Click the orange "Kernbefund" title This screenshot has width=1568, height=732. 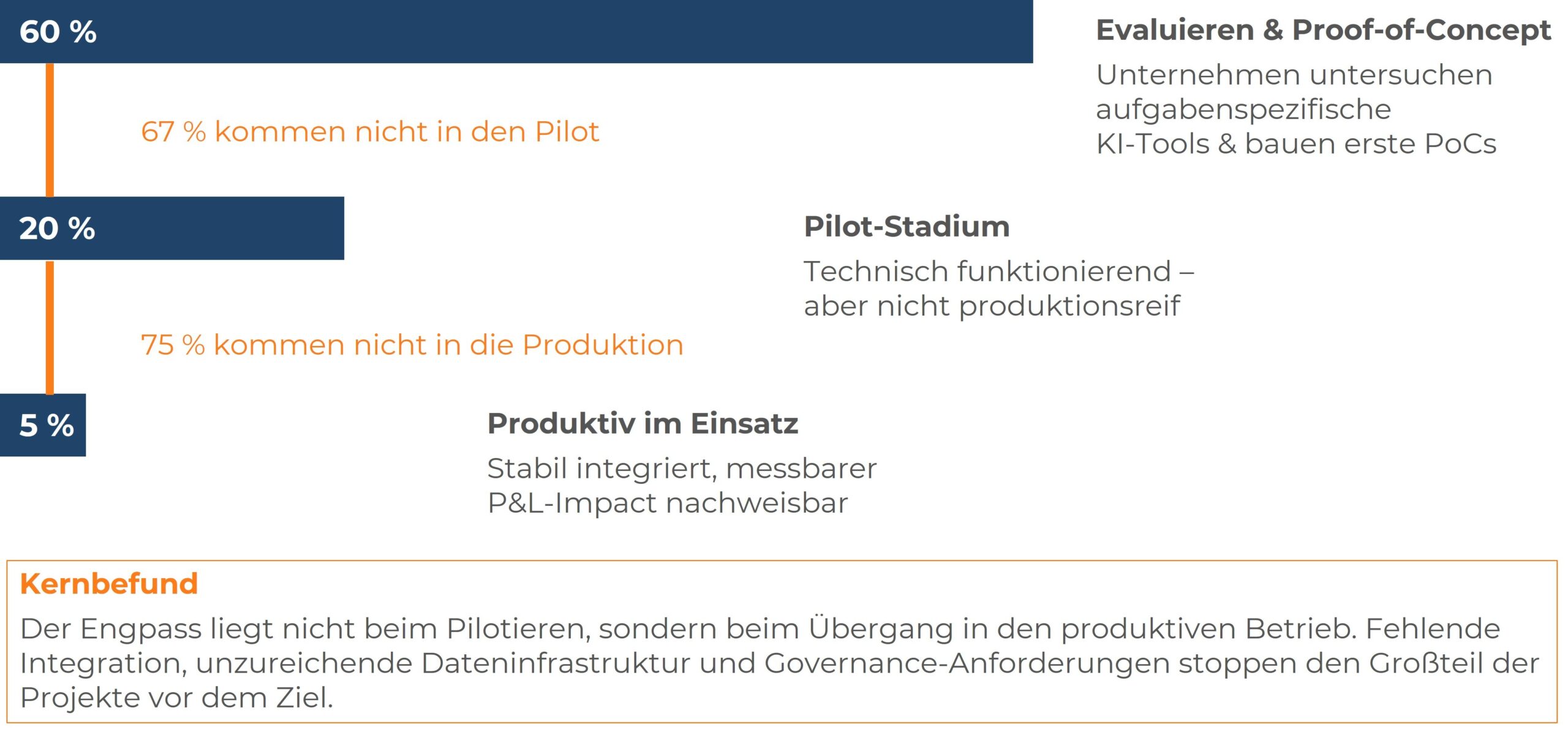click(x=109, y=584)
